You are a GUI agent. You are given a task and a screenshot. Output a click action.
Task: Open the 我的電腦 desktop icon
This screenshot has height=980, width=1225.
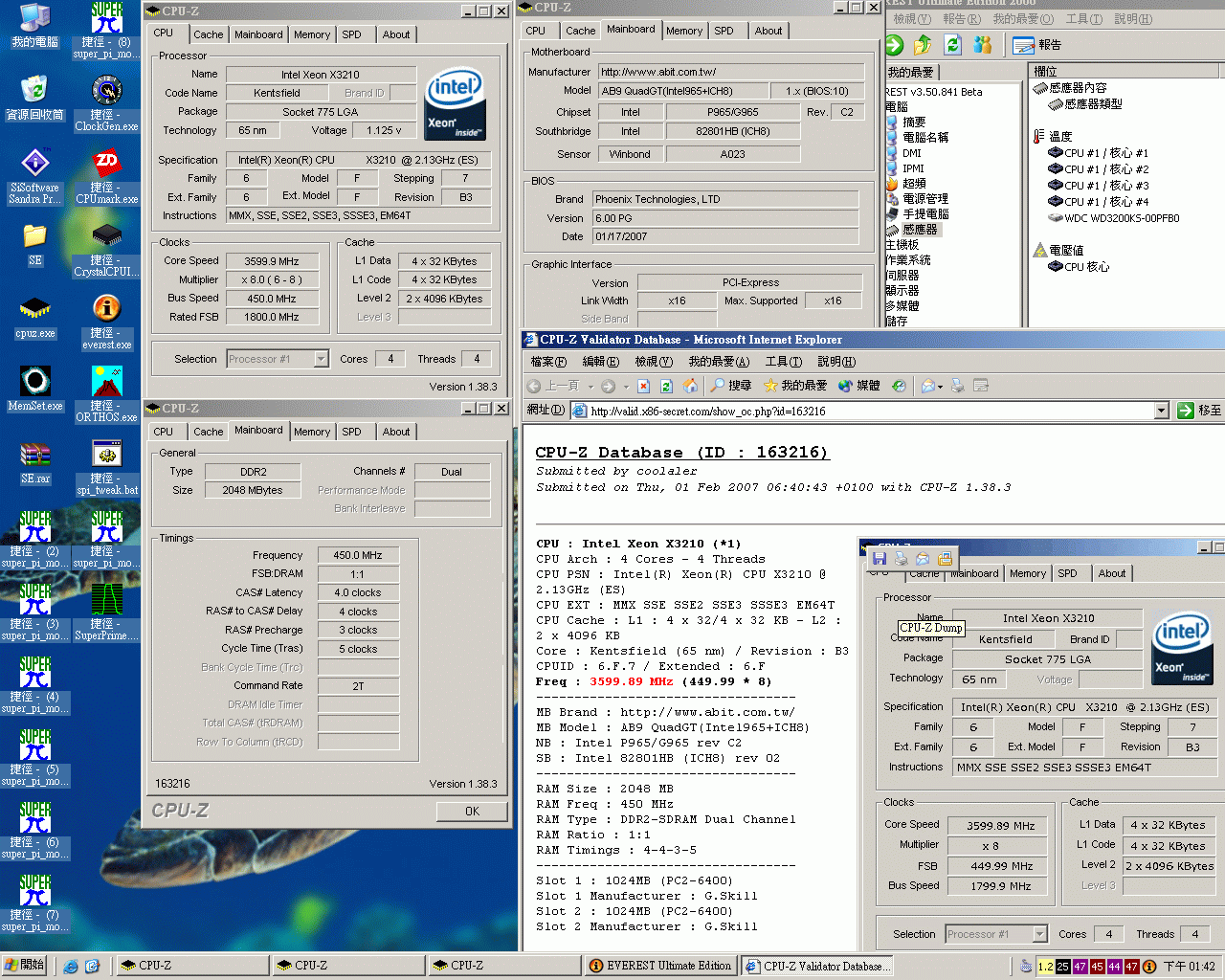coord(34,25)
